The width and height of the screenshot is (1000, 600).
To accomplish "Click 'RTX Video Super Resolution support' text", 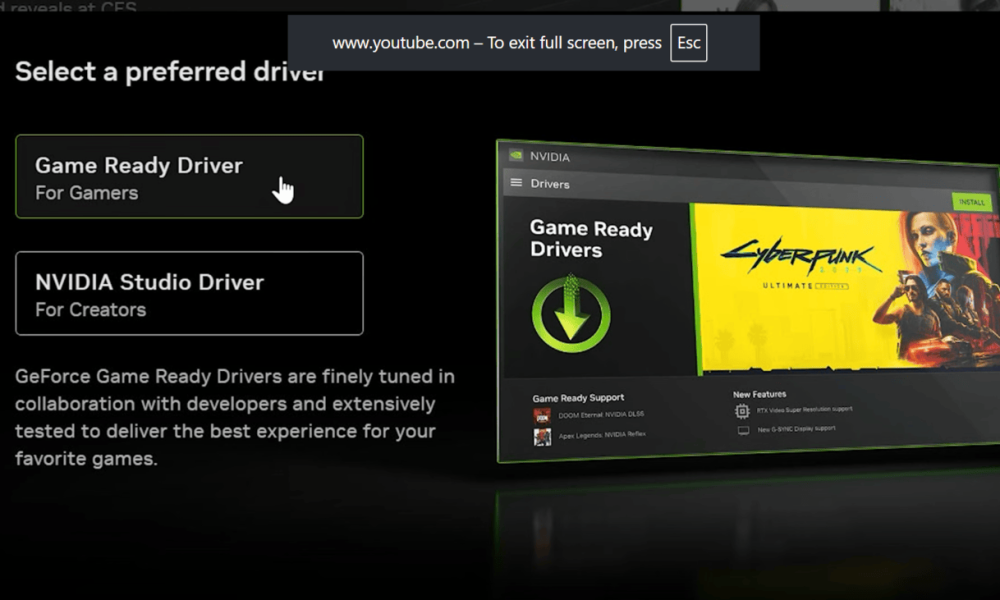I will pos(804,409).
